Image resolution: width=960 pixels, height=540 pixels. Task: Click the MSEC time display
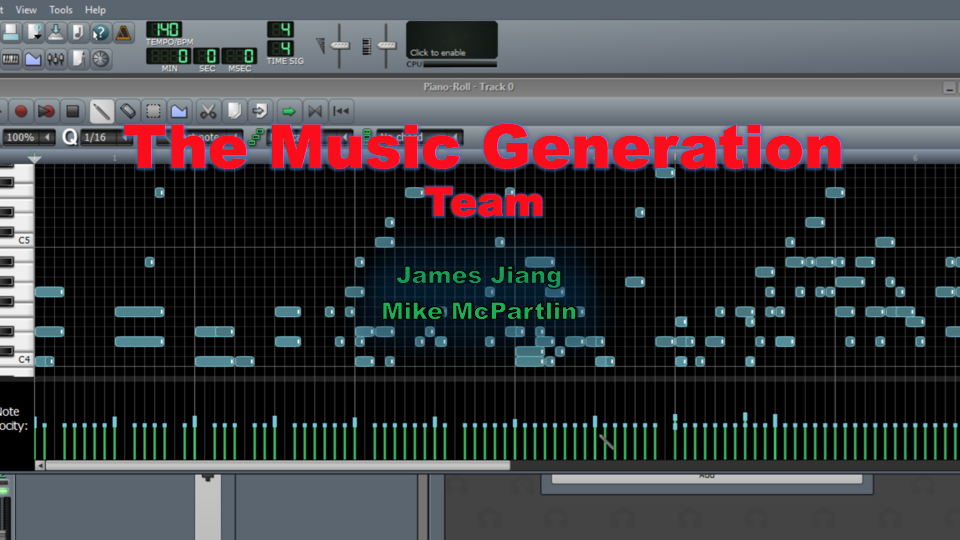(x=239, y=56)
